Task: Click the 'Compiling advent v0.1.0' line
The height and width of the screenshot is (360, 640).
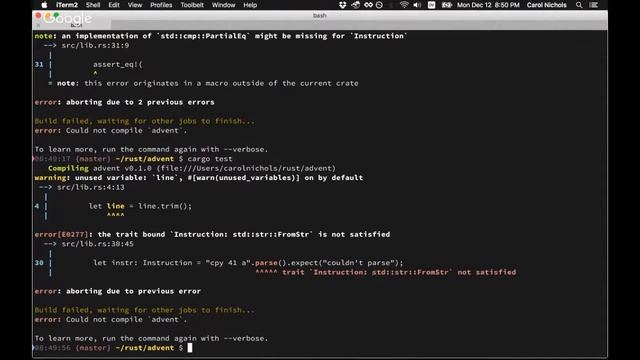Action: tap(191, 168)
